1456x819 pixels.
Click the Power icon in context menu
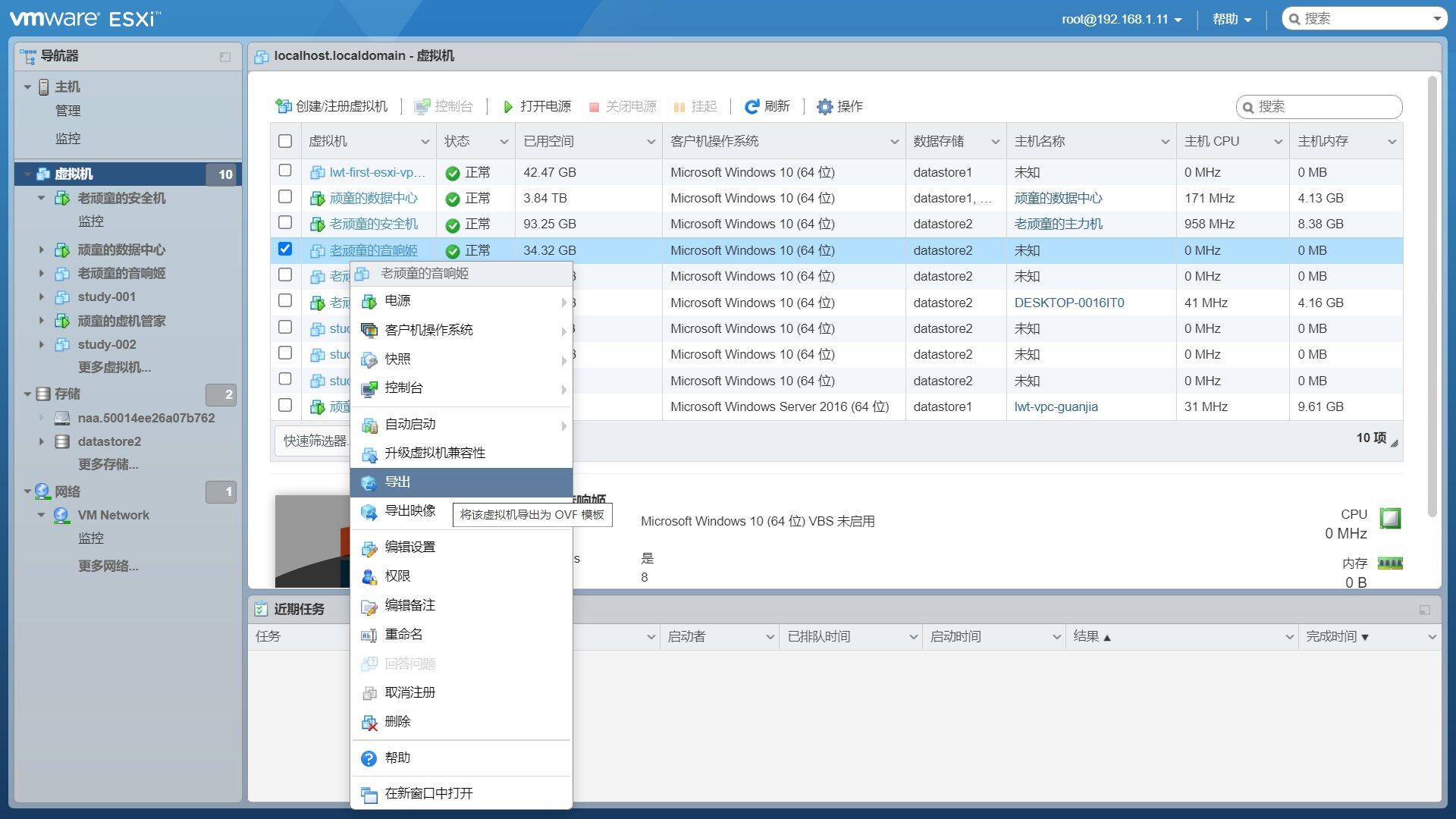369,302
